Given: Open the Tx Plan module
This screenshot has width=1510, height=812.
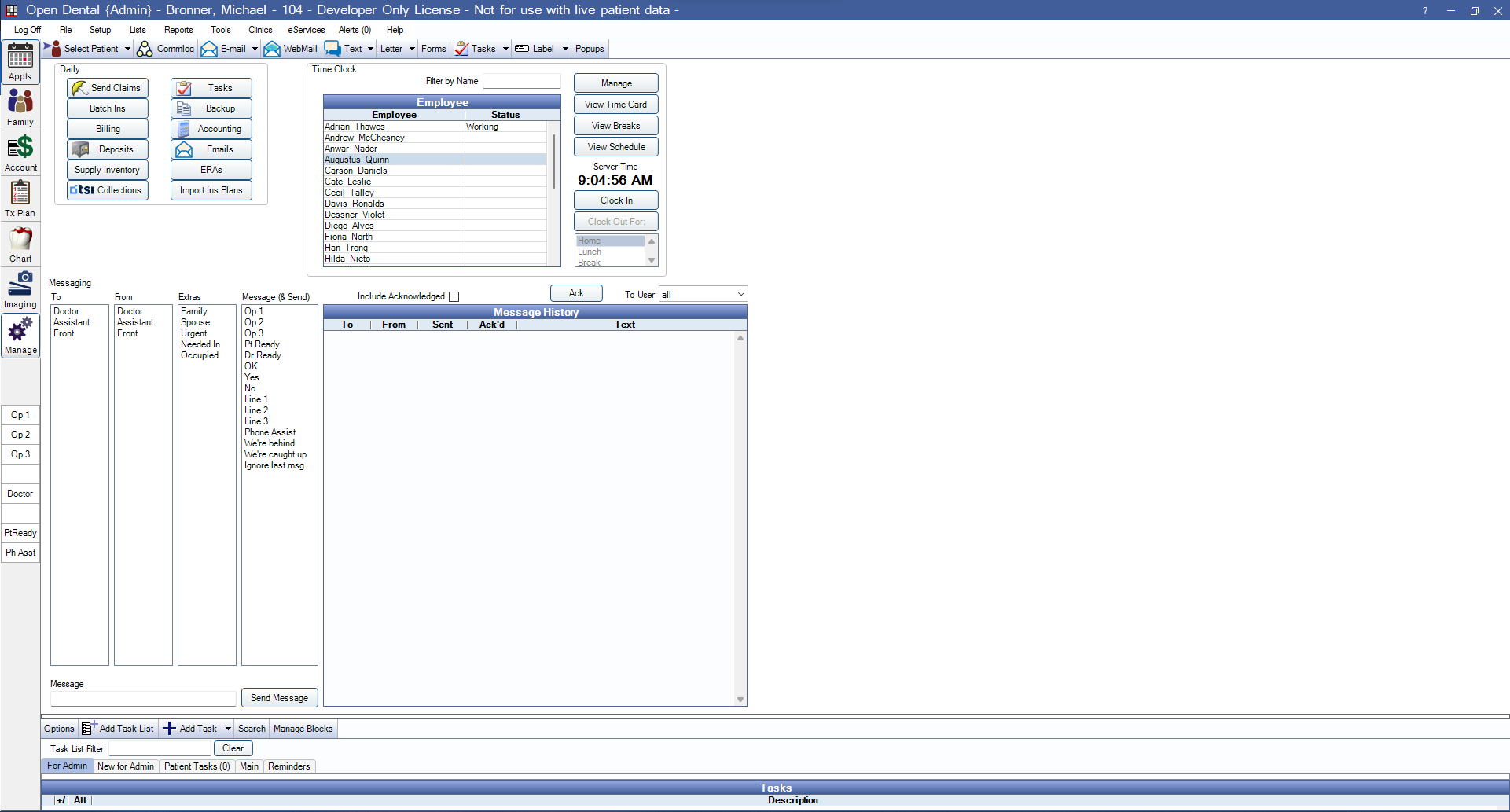Looking at the screenshot, I should tap(20, 198).
